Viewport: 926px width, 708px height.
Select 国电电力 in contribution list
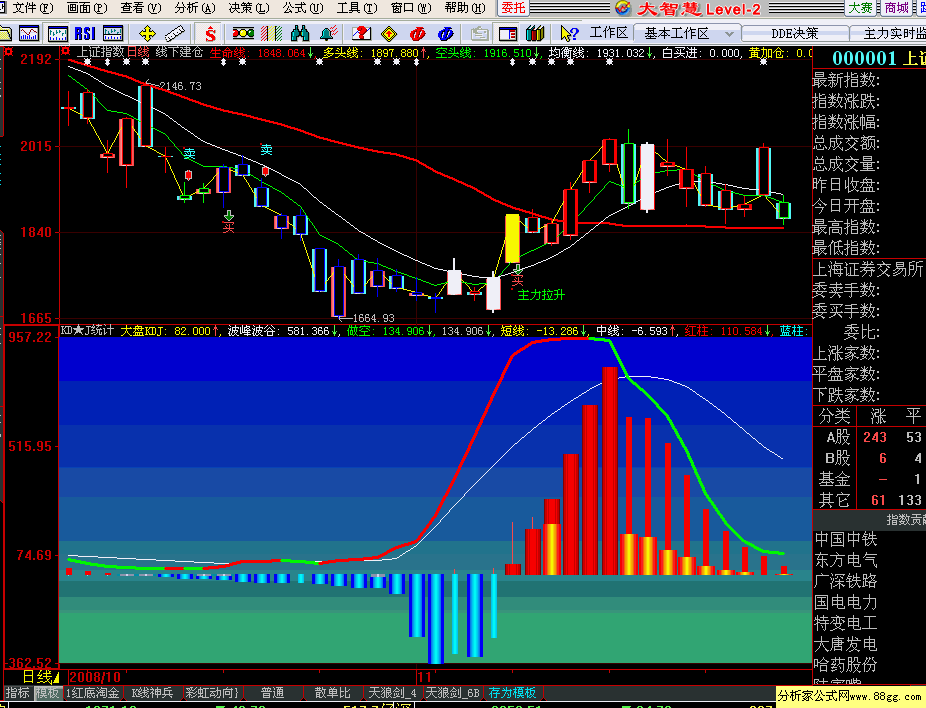point(846,602)
